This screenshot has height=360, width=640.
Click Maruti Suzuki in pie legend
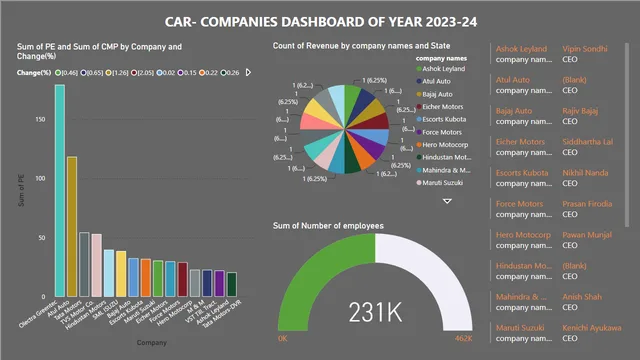click(440, 182)
